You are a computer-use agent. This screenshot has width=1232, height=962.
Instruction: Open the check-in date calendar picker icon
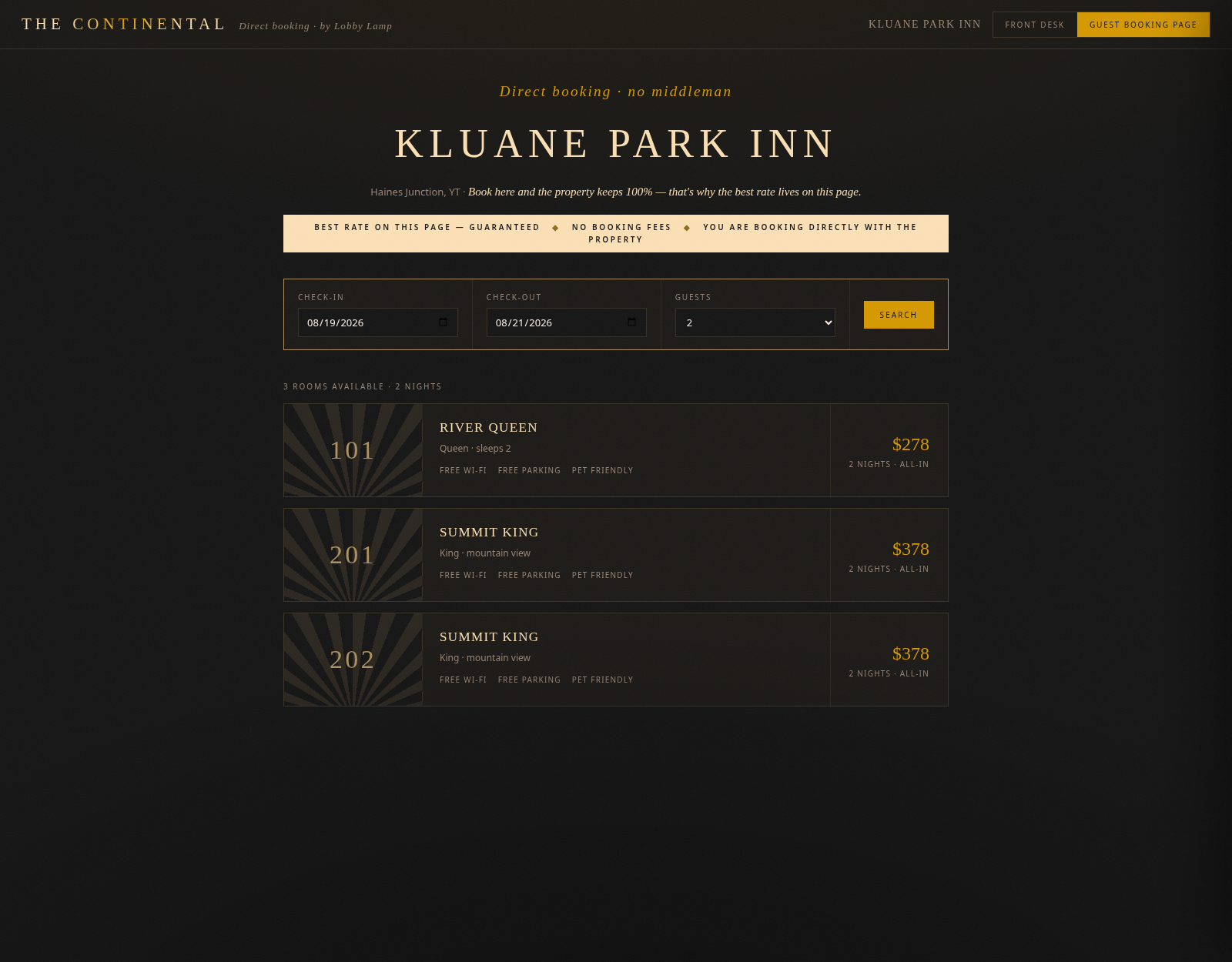[x=443, y=322]
